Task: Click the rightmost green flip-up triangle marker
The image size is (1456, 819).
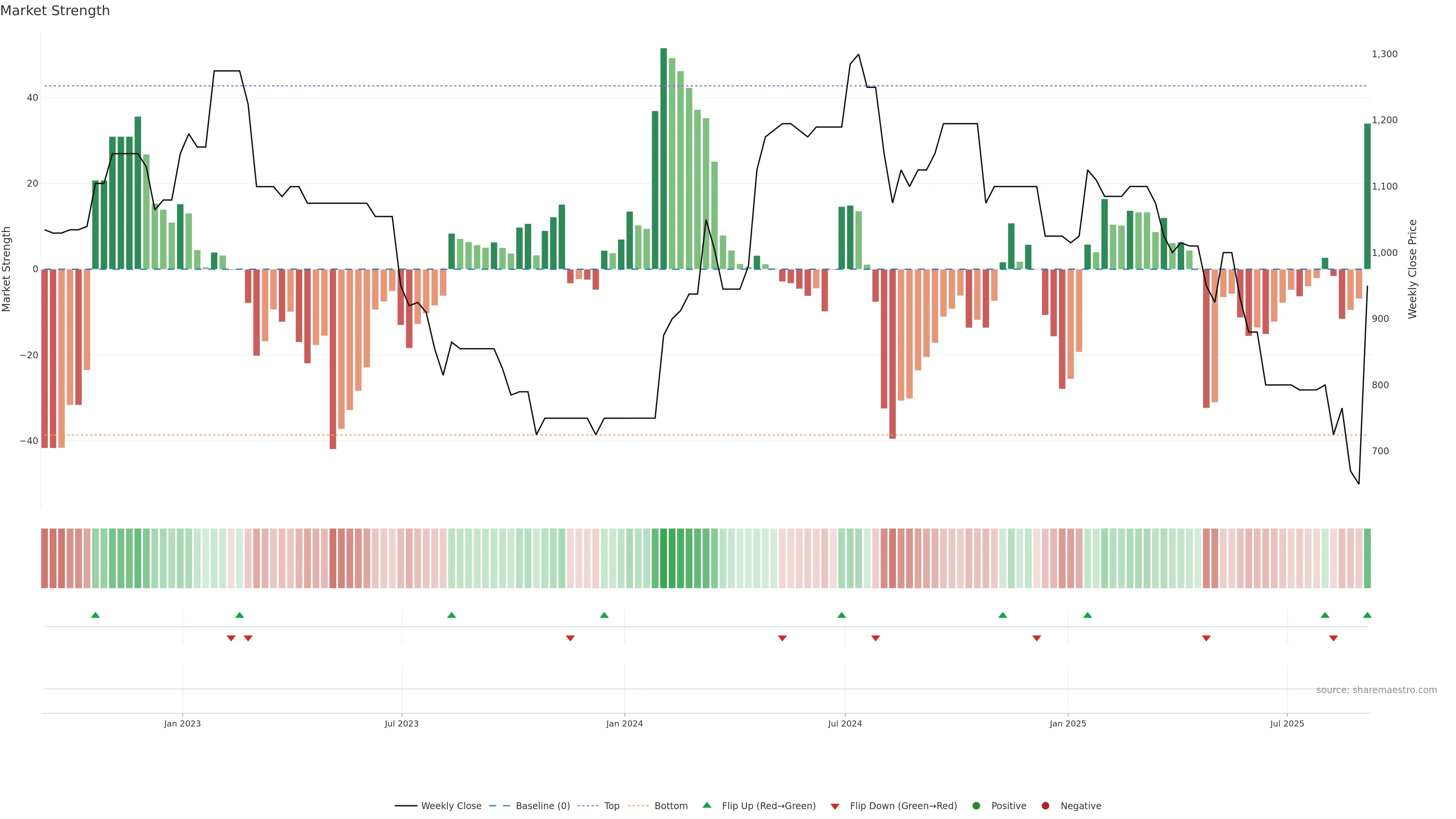Action: pyautogui.click(x=1367, y=615)
